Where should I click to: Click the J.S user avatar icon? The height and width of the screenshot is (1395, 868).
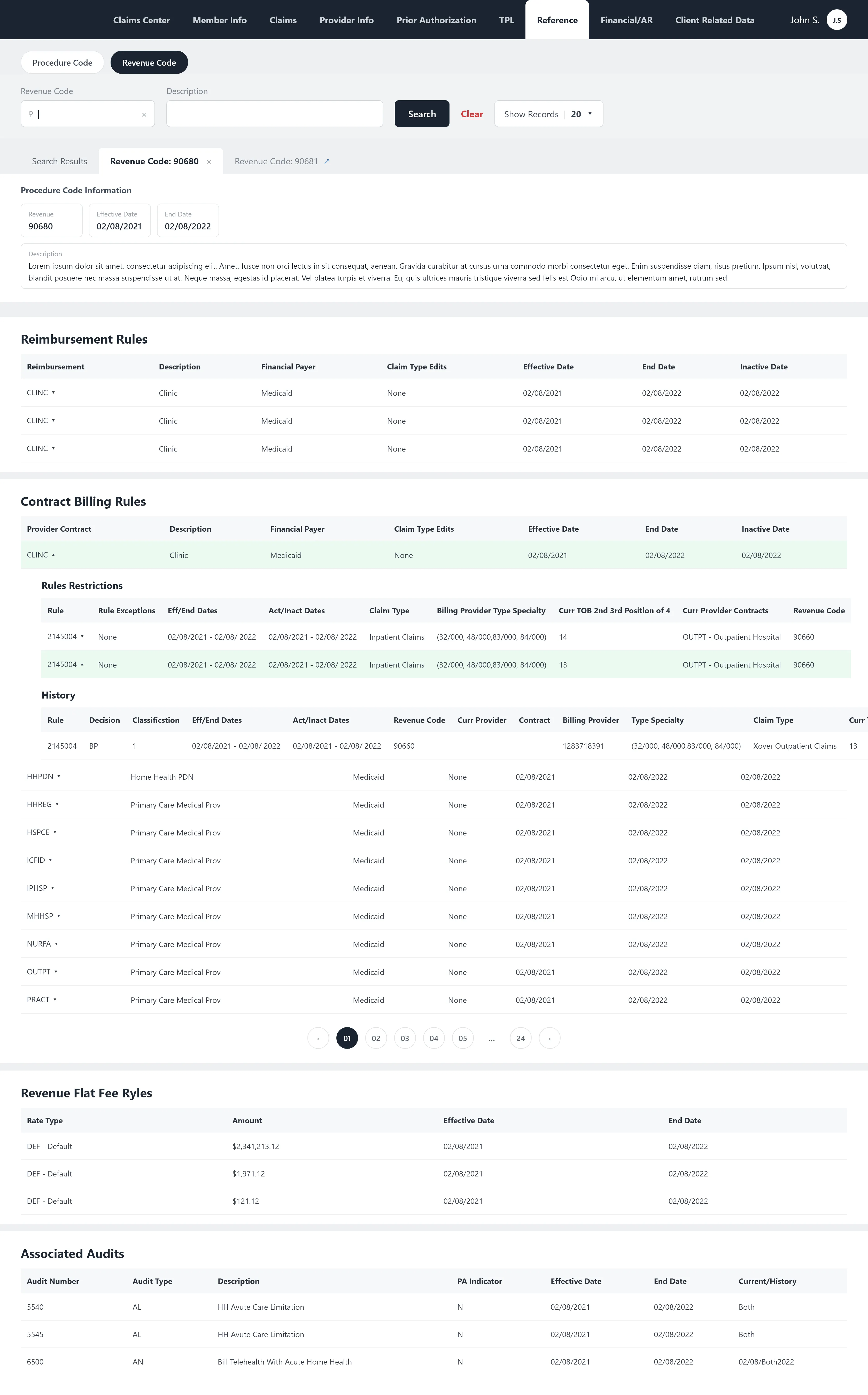[x=836, y=20]
